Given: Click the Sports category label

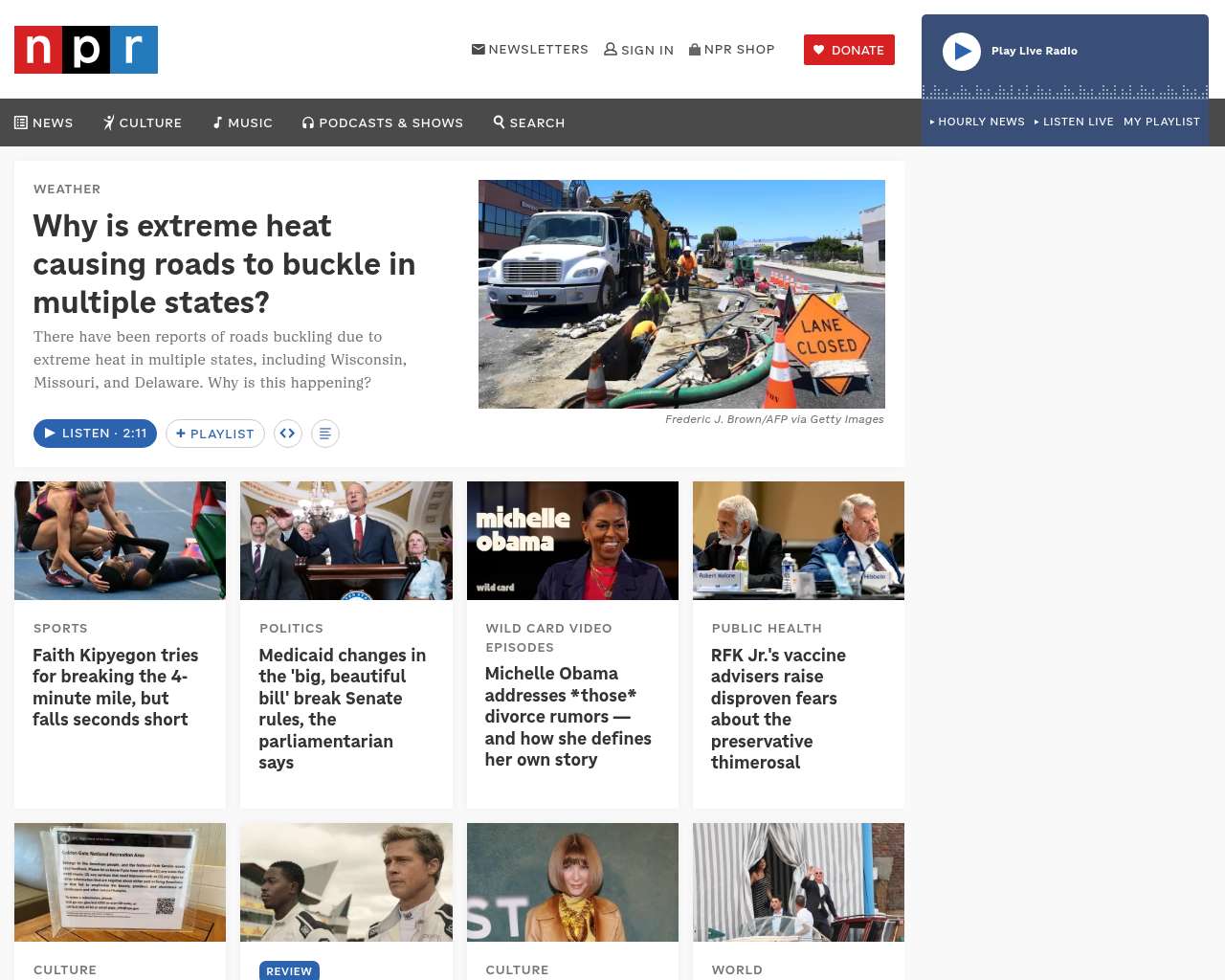Looking at the screenshot, I should coord(60,629).
